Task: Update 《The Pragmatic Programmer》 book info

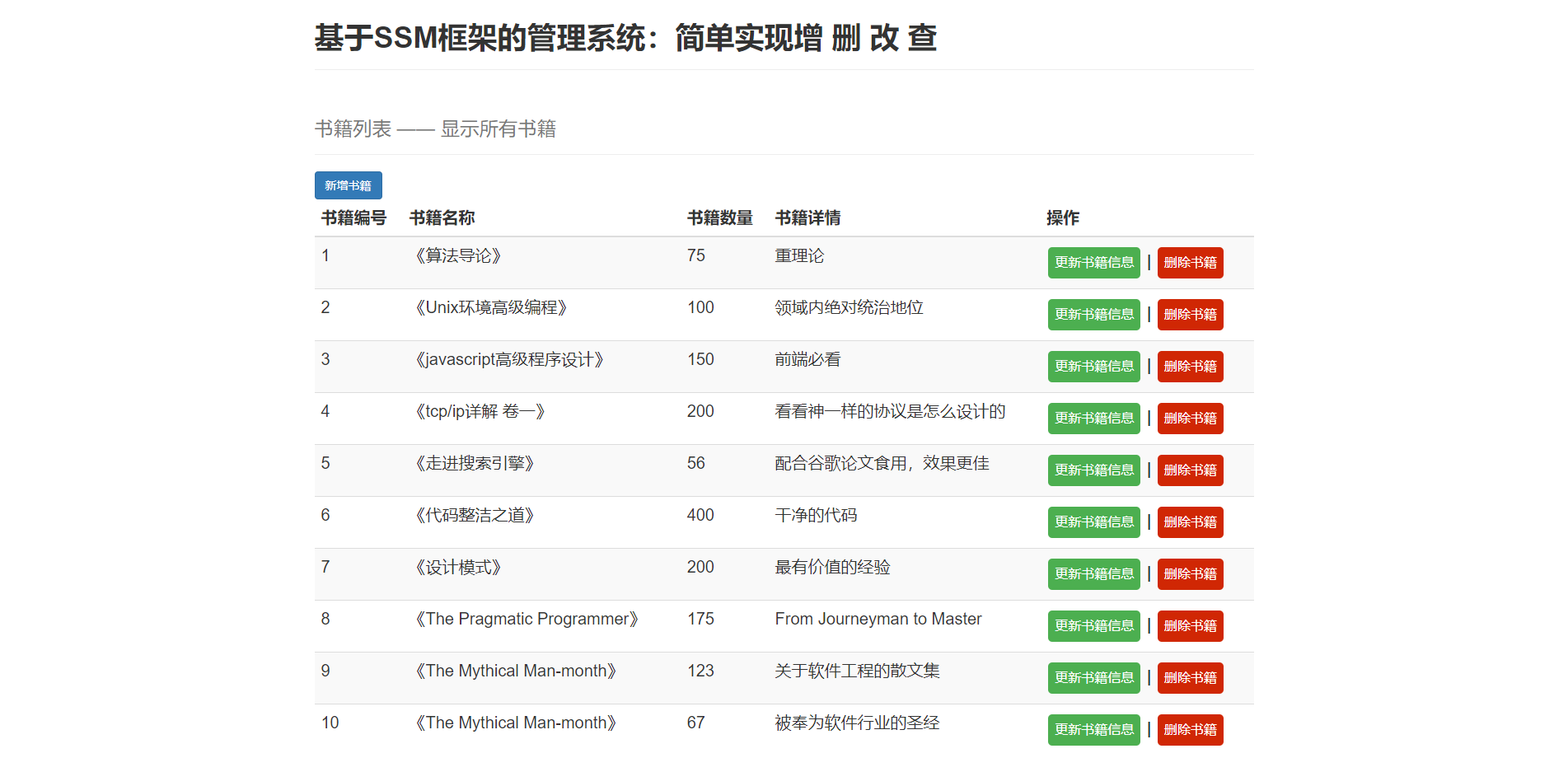Action: 1093,626
